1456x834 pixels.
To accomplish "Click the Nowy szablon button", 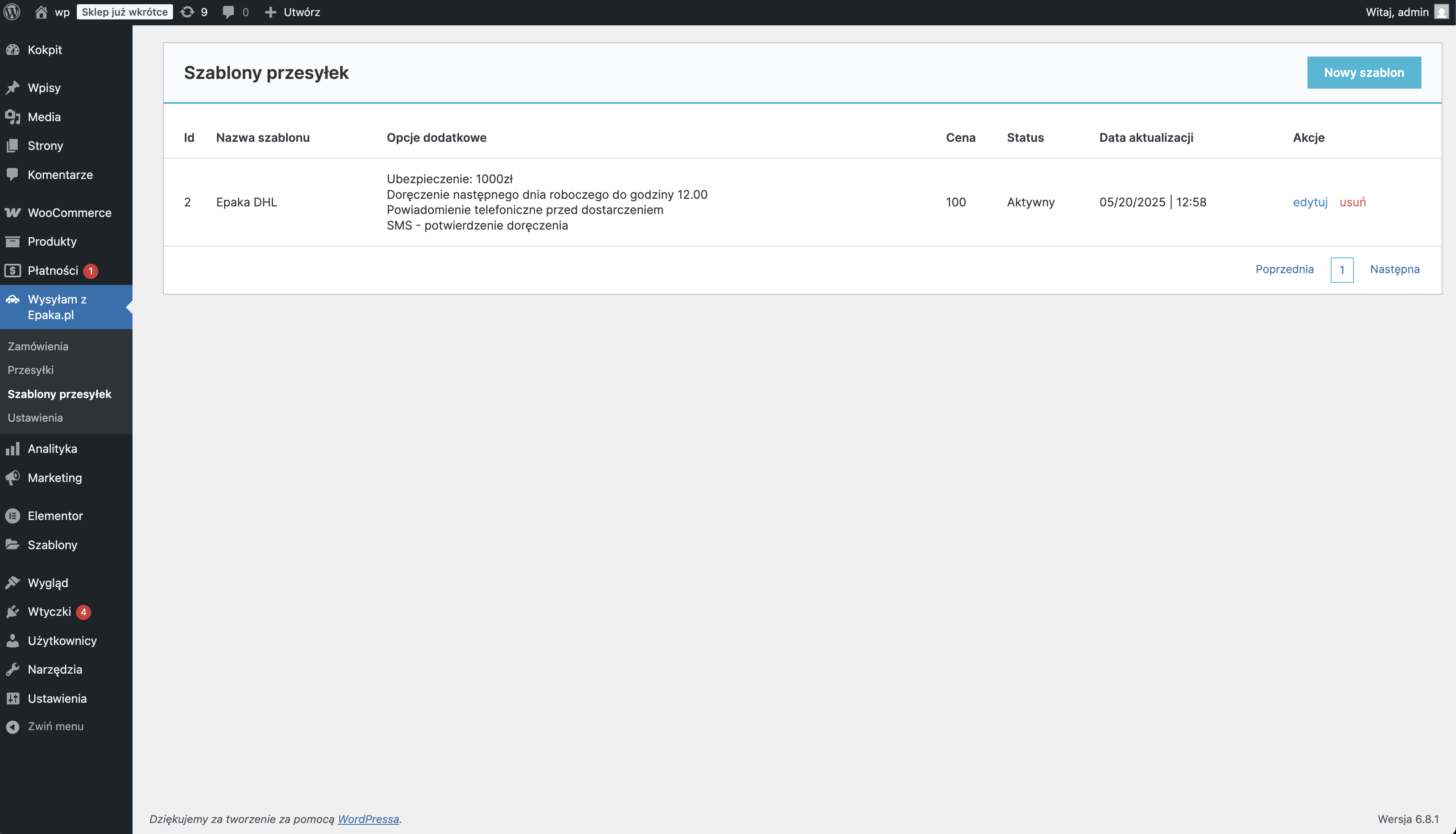I will [x=1364, y=73].
